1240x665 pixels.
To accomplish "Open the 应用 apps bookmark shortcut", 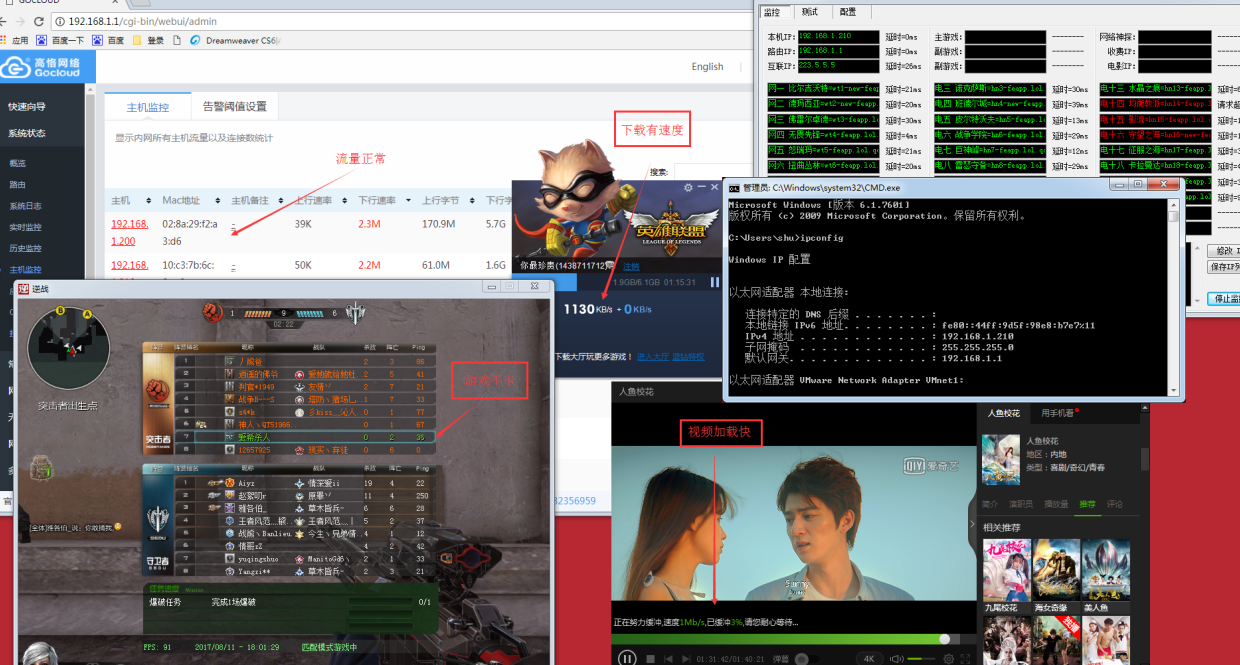I will pos(15,41).
